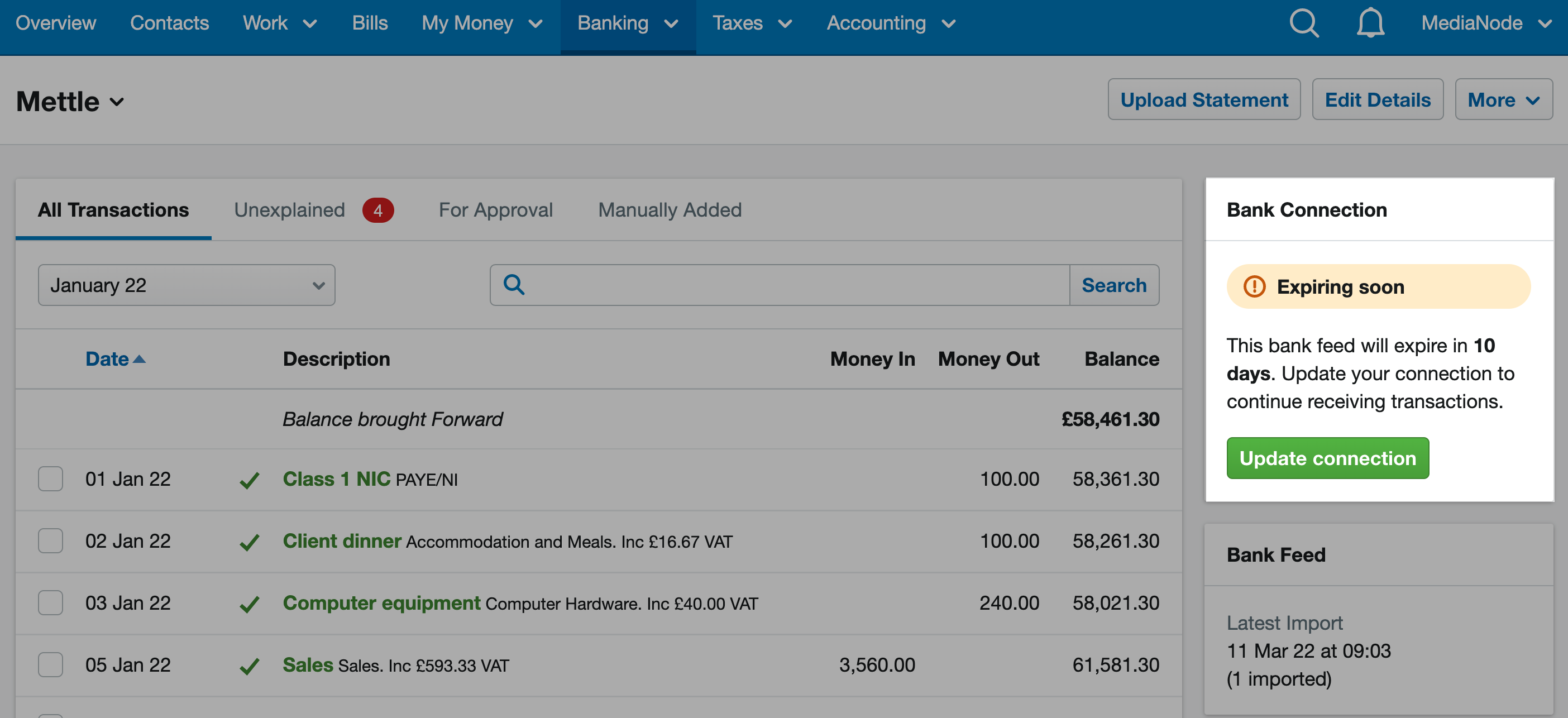
Task: Click the 58,361.30 balance on the 01 Jan row
Action: coord(1116,479)
